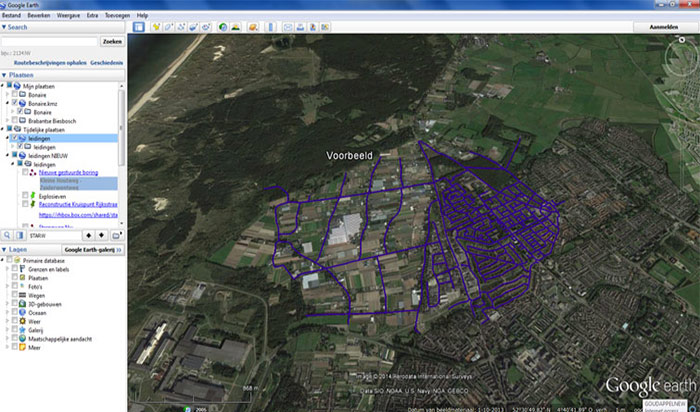The image size is (700, 412).
Task: Expand the Brabantse Biesbosch folder arrow
Action: point(8,121)
